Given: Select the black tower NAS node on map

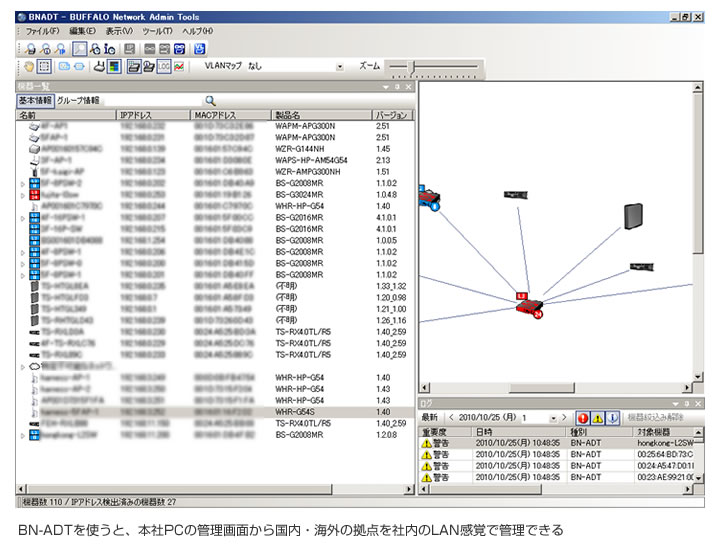Looking at the screenshot, I should pos(633,216).
